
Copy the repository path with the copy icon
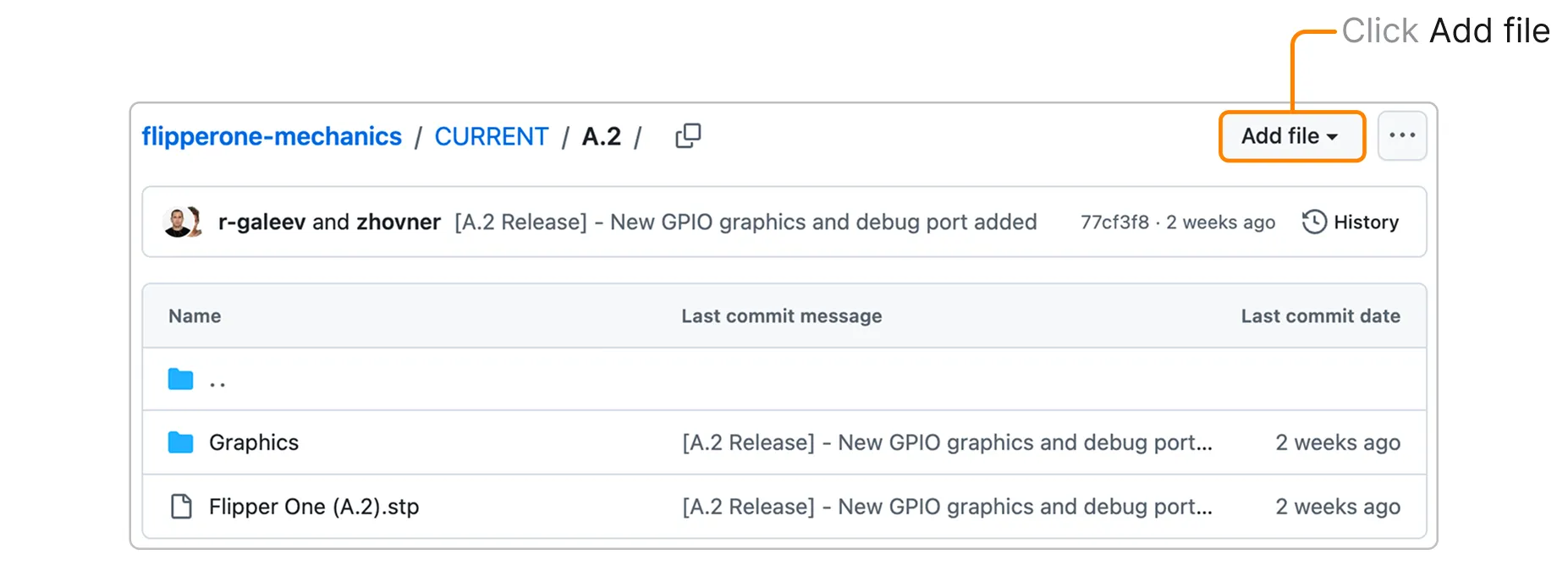click(x=688, y=136)
